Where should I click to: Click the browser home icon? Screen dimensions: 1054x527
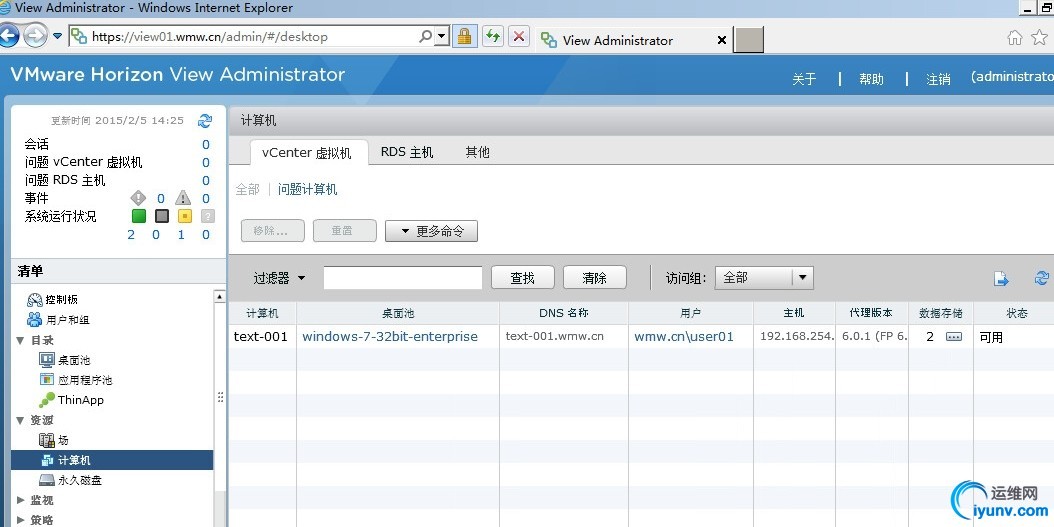(x=1014, y=38)
